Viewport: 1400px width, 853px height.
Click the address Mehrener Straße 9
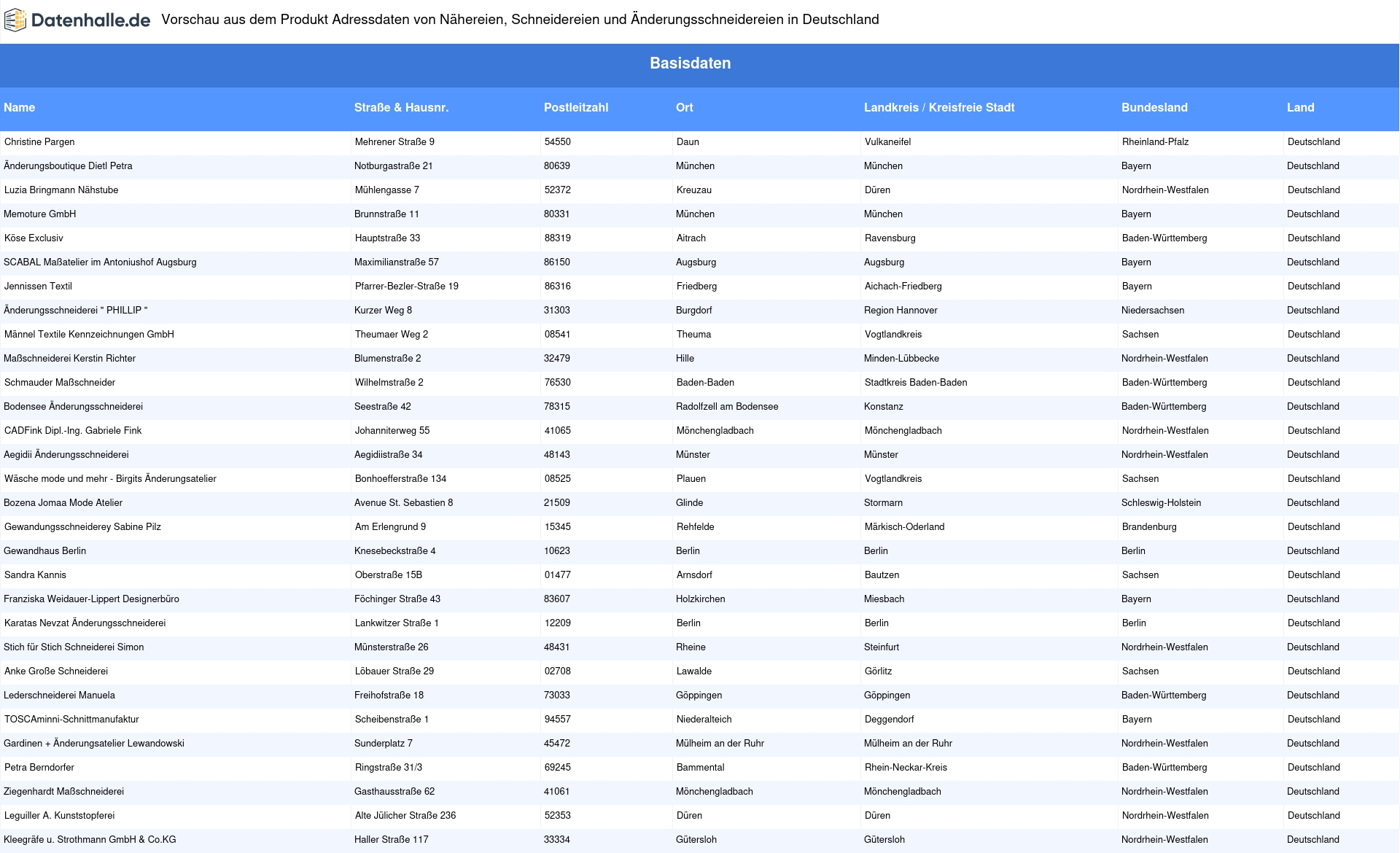(x=394, y=142)
